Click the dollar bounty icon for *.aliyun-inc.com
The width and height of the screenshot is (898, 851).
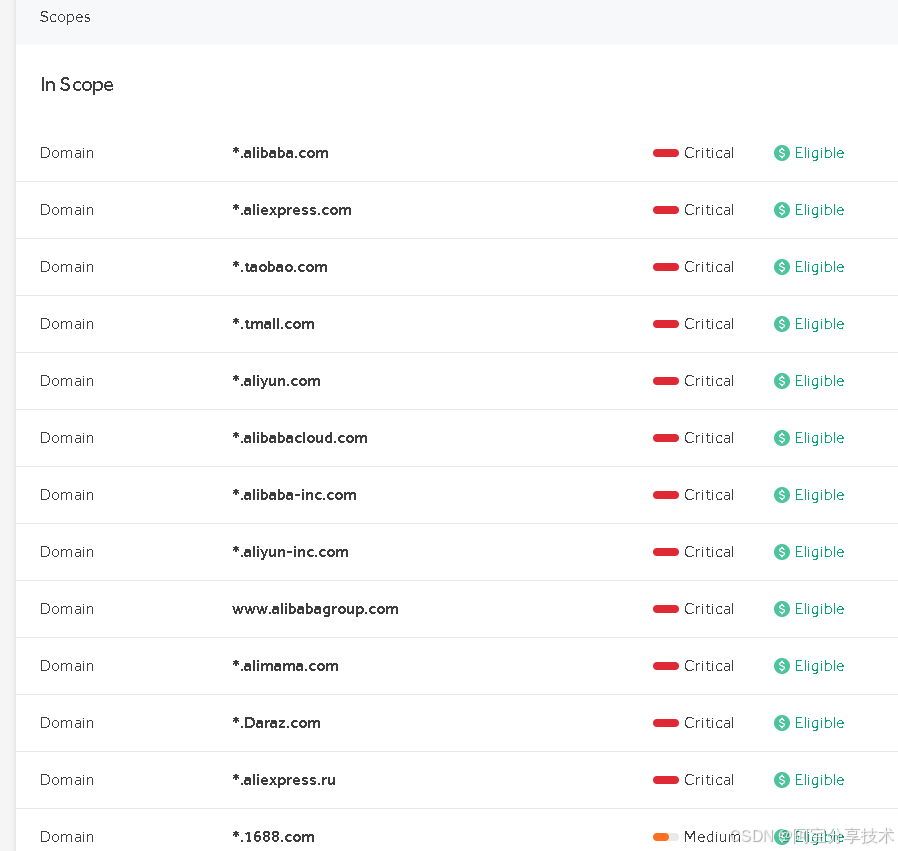(x=781, y=551)
